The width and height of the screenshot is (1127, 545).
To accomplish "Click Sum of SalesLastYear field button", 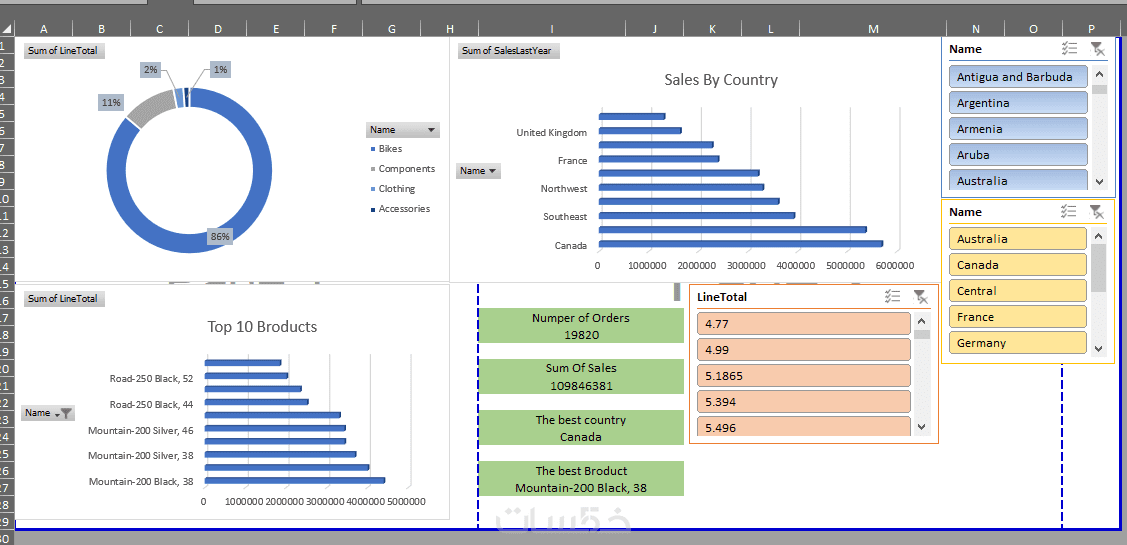I will 510,51.
